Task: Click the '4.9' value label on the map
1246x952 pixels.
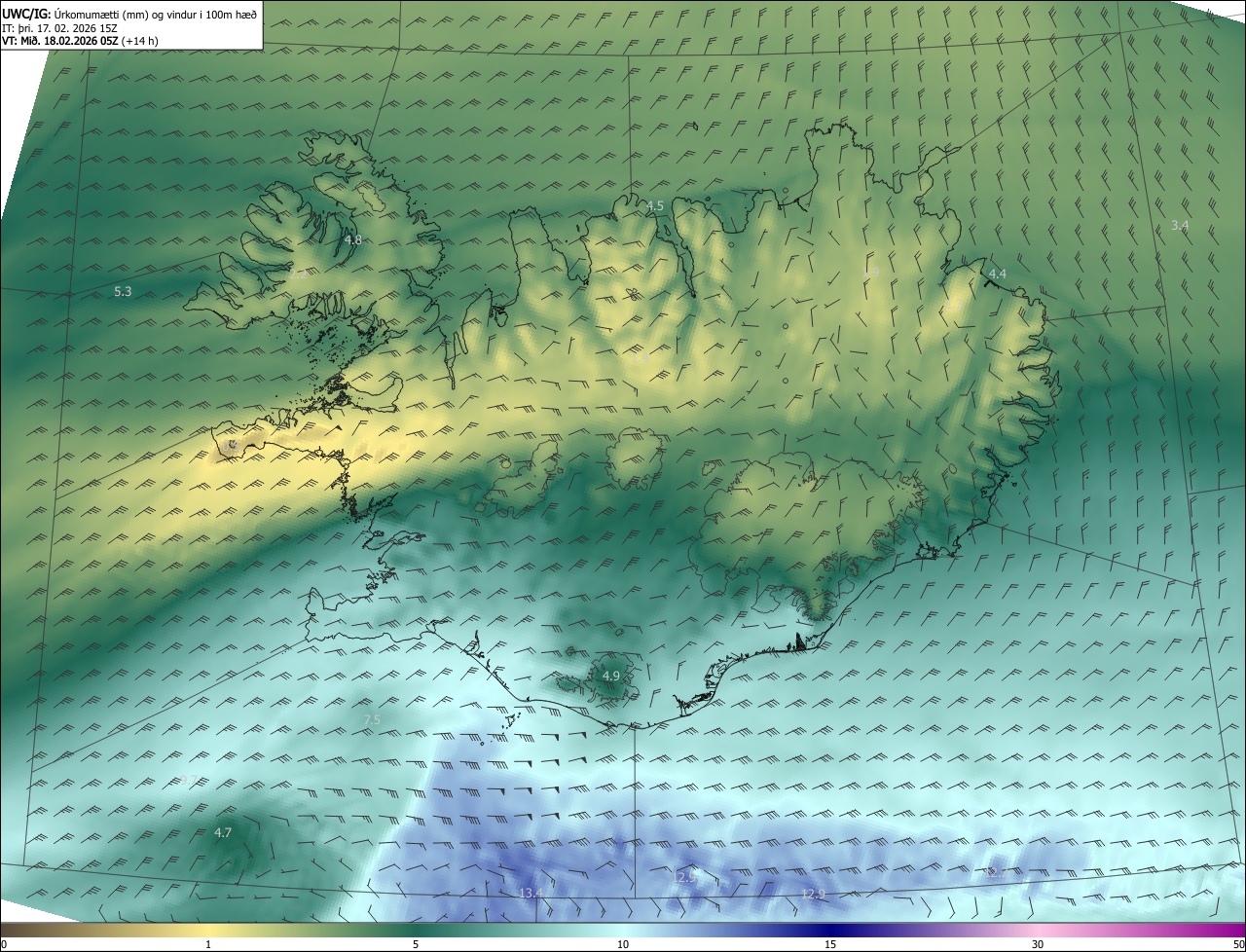Action: (x=611, y=676)
